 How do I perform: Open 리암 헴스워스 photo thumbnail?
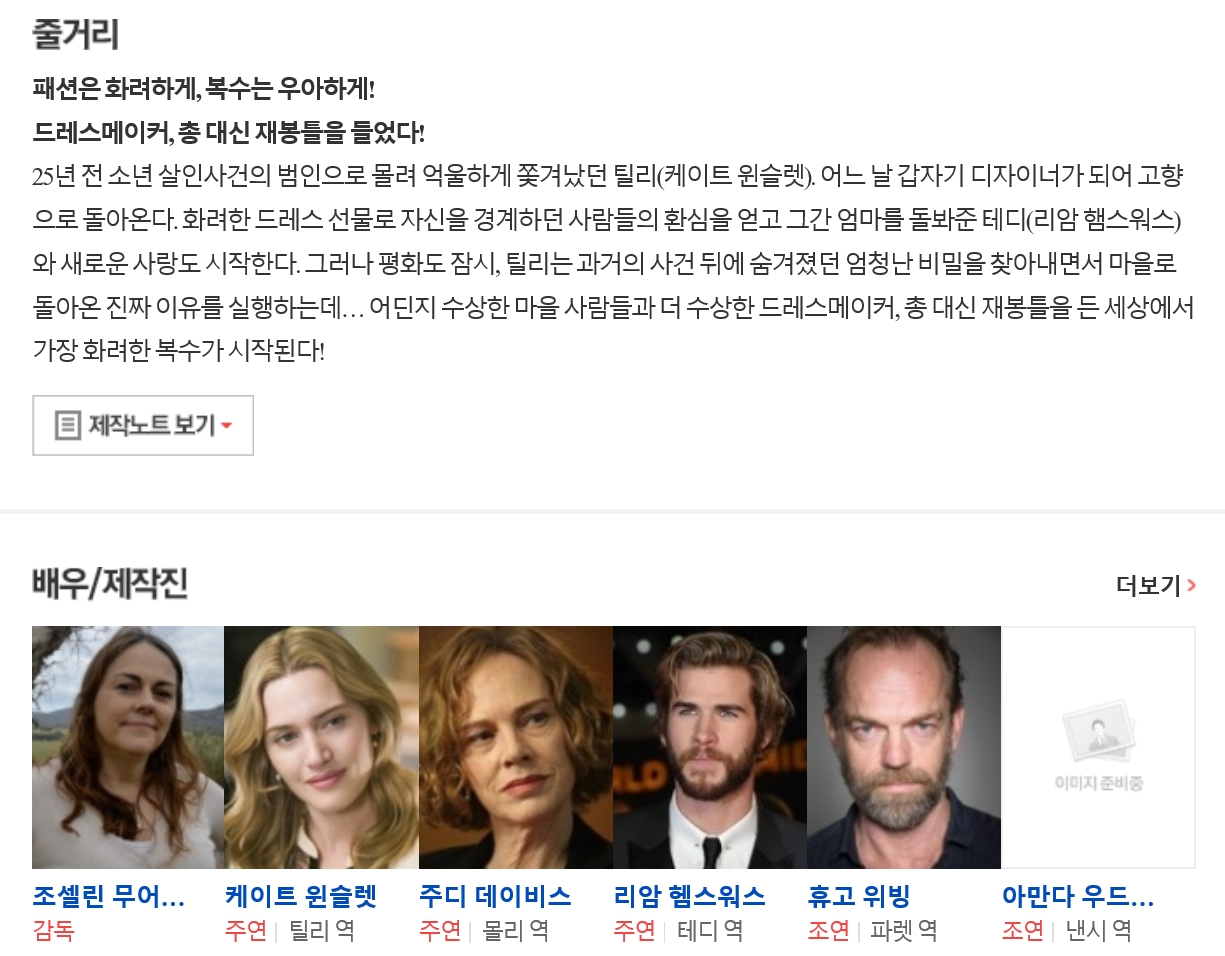pos(710,747)
